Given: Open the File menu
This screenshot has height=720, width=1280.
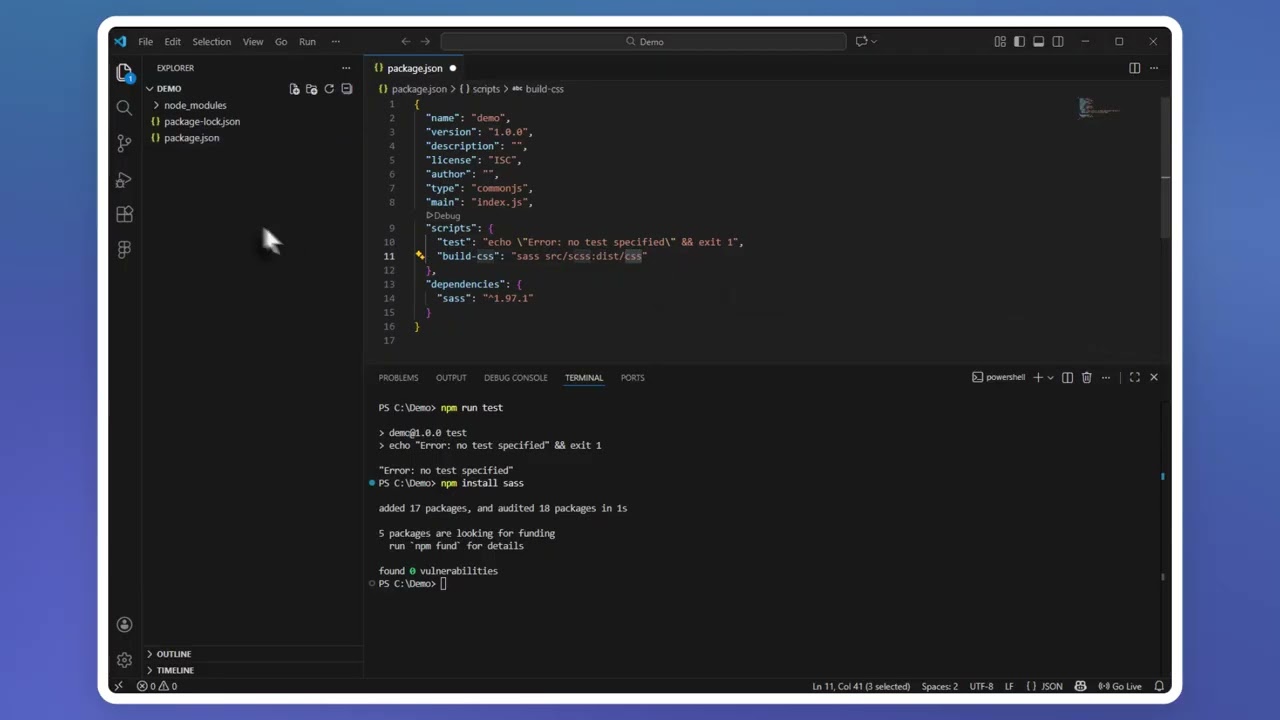Looking at the screenshot, I should coord(146,41).
